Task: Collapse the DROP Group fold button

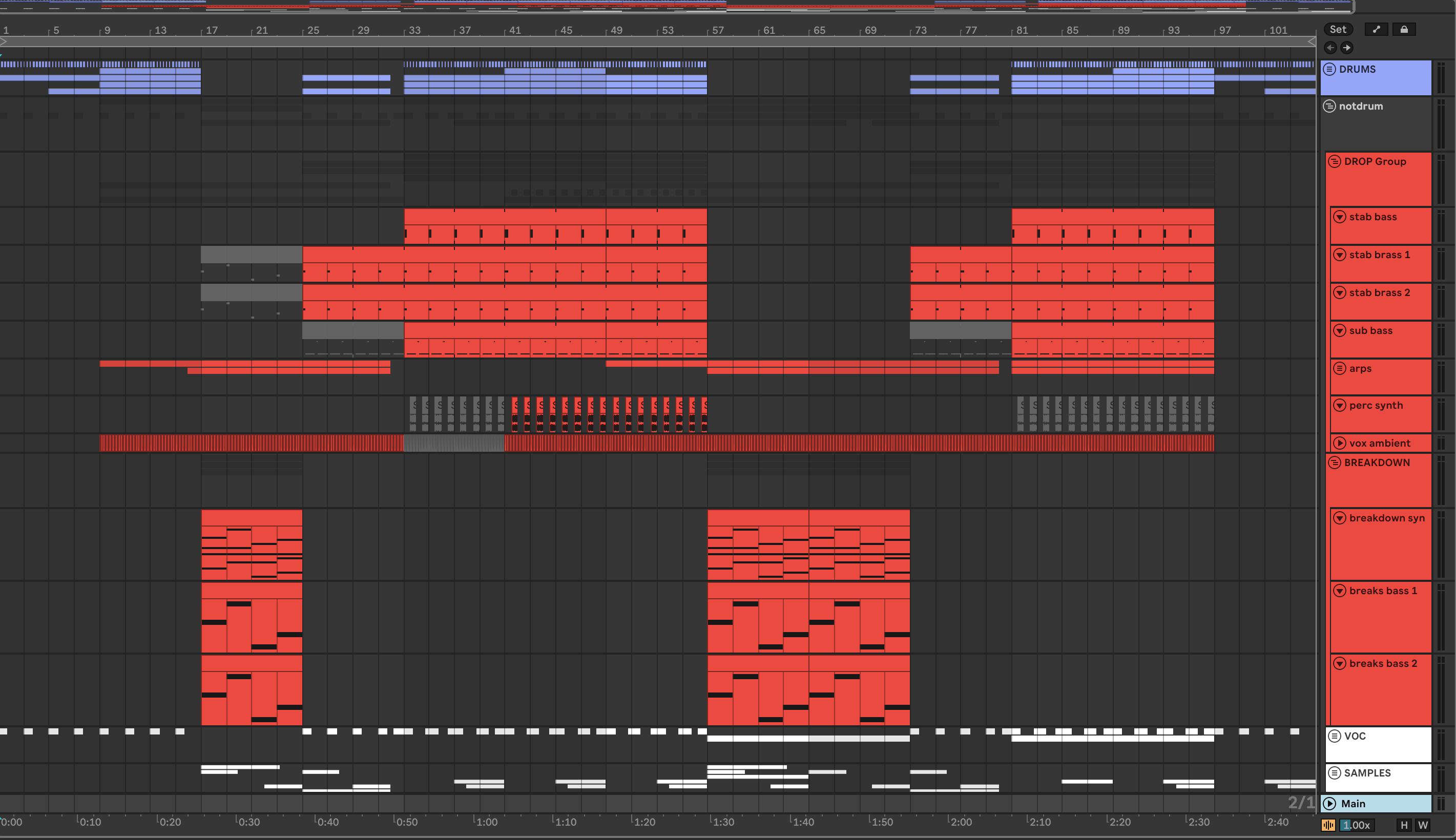Action: pyautogui.click(x=1334, y=161)
